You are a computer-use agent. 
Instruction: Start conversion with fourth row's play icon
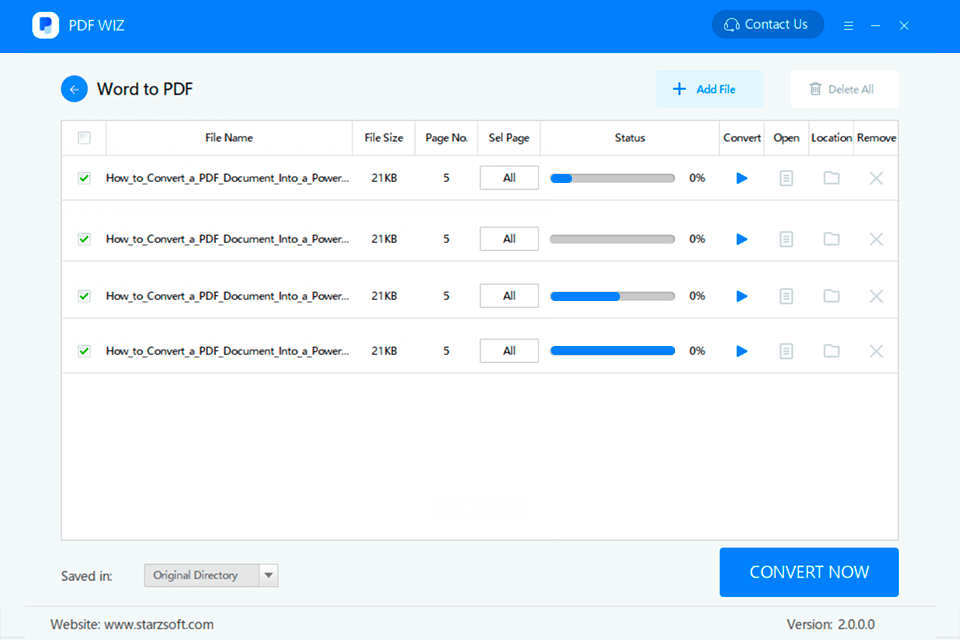pos(741,352)
